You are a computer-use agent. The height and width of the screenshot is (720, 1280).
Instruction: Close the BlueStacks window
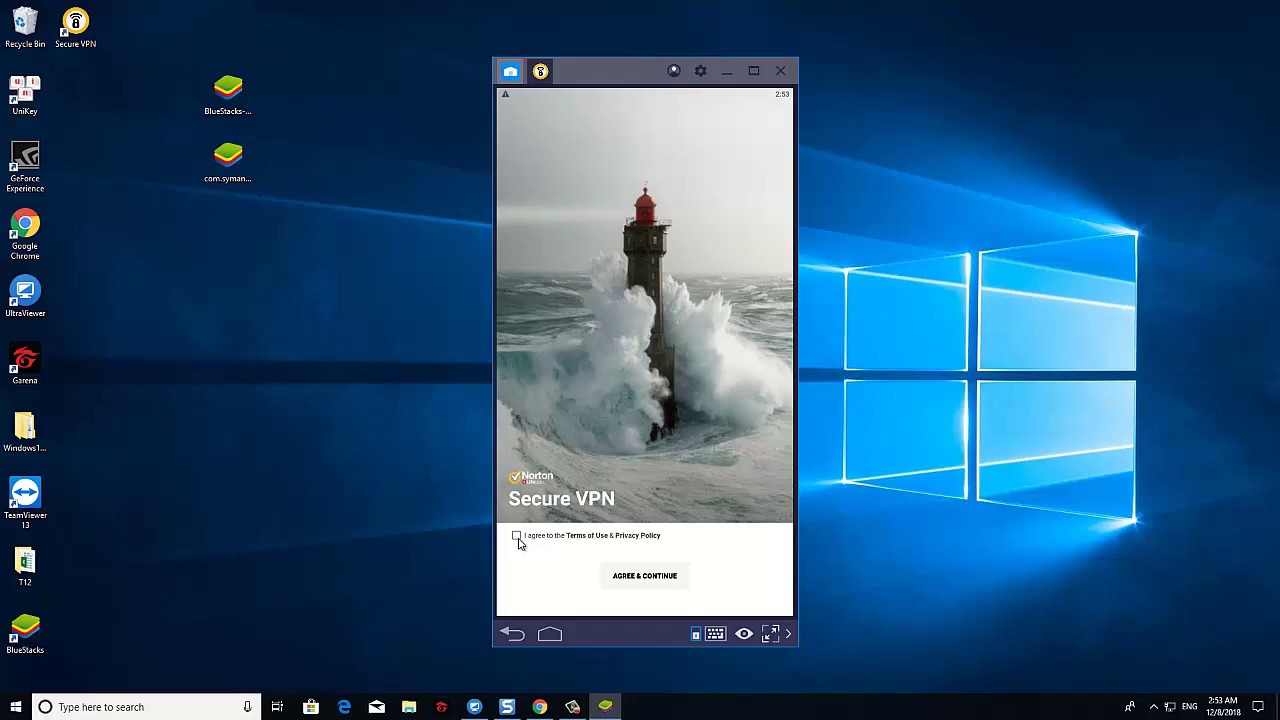click(780, 71)
